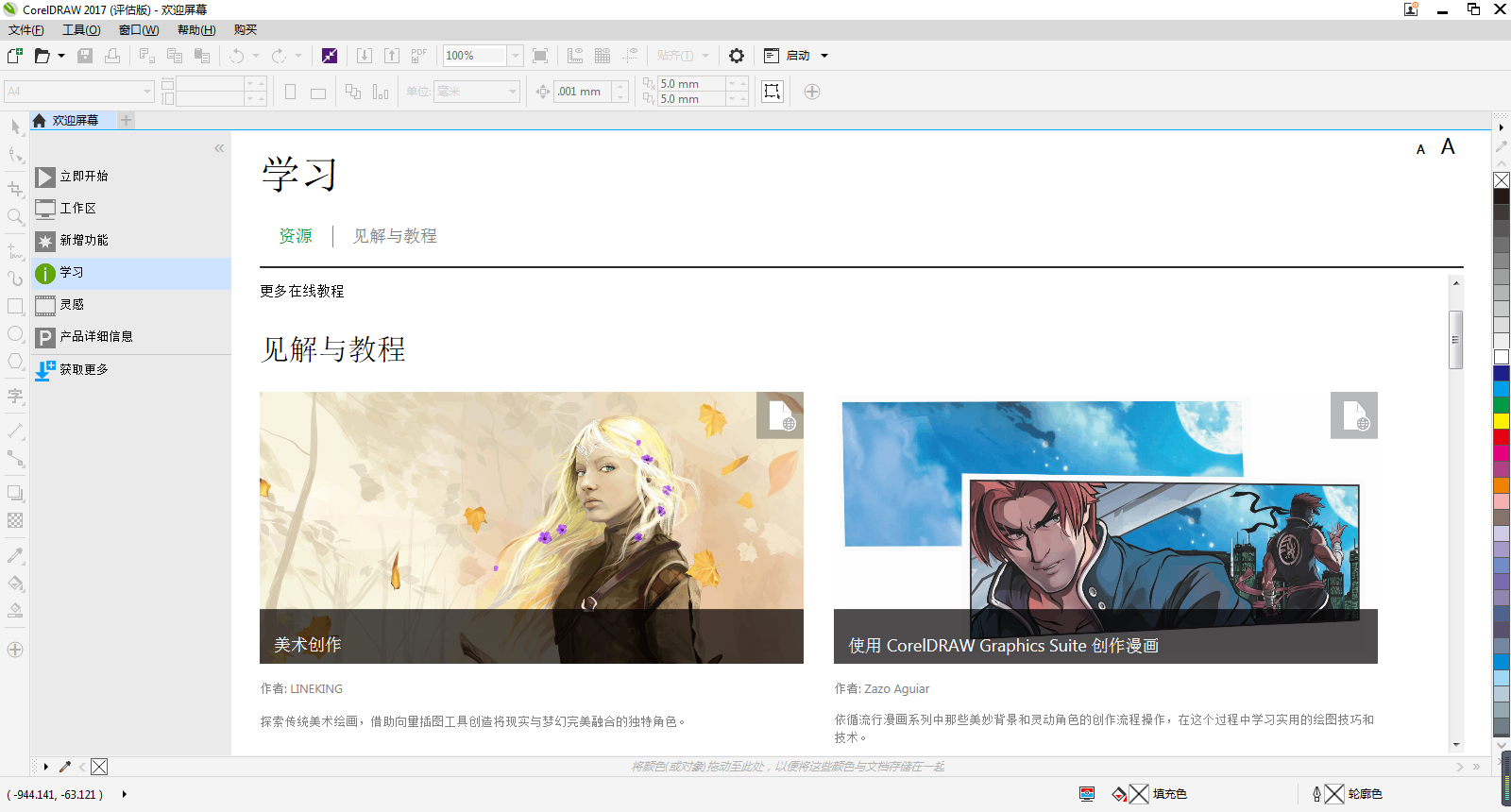The height and width of the screenshot is (812, 1511).
Task: Pick the green swatch in color palette
Action: (1502, 405)
